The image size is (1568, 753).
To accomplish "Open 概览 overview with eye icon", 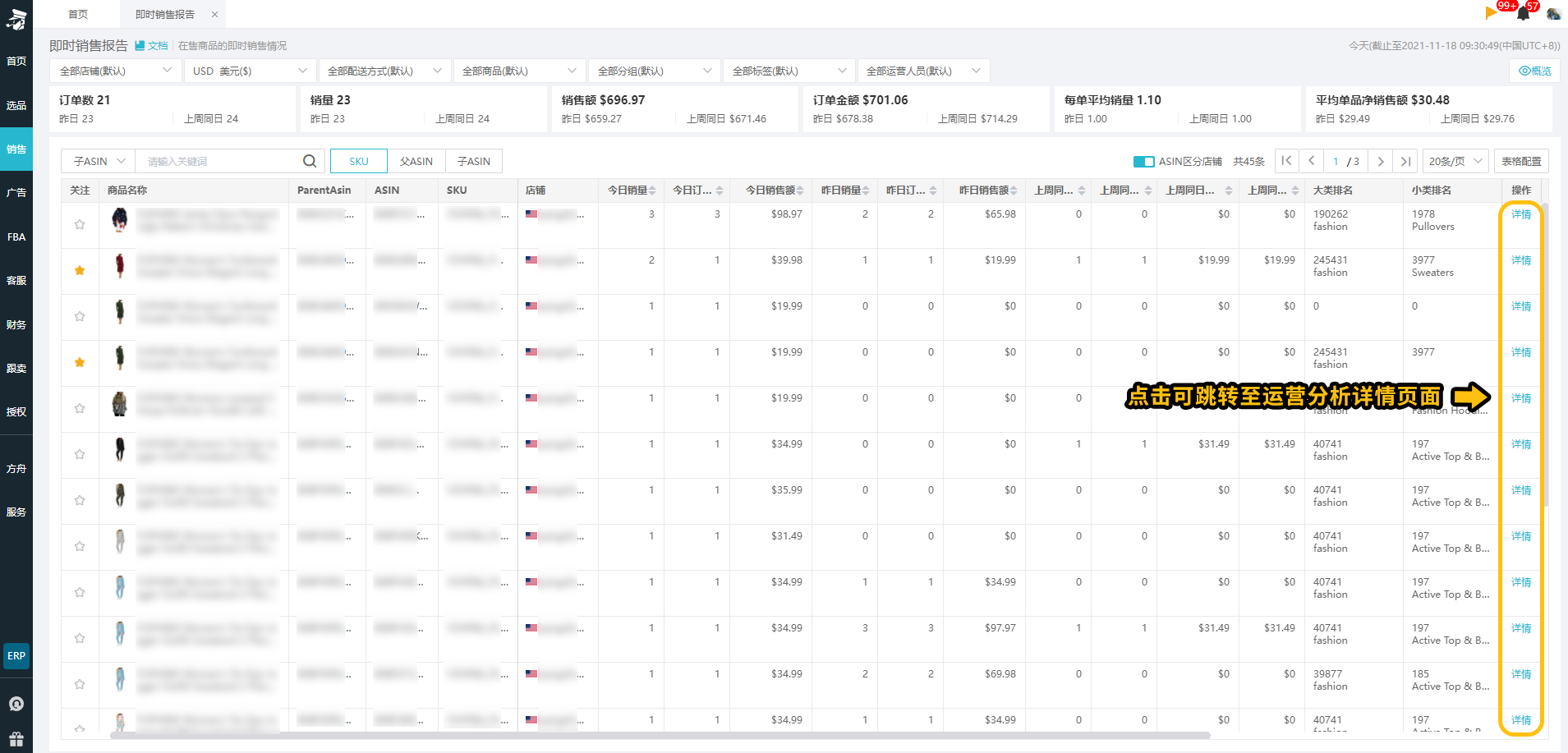I will click(x=1535, y=71).
